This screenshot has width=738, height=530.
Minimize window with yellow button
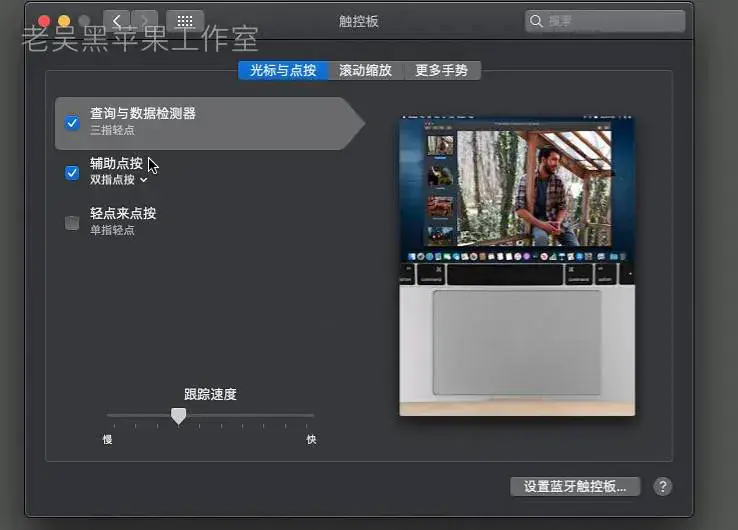coord(64,21)
